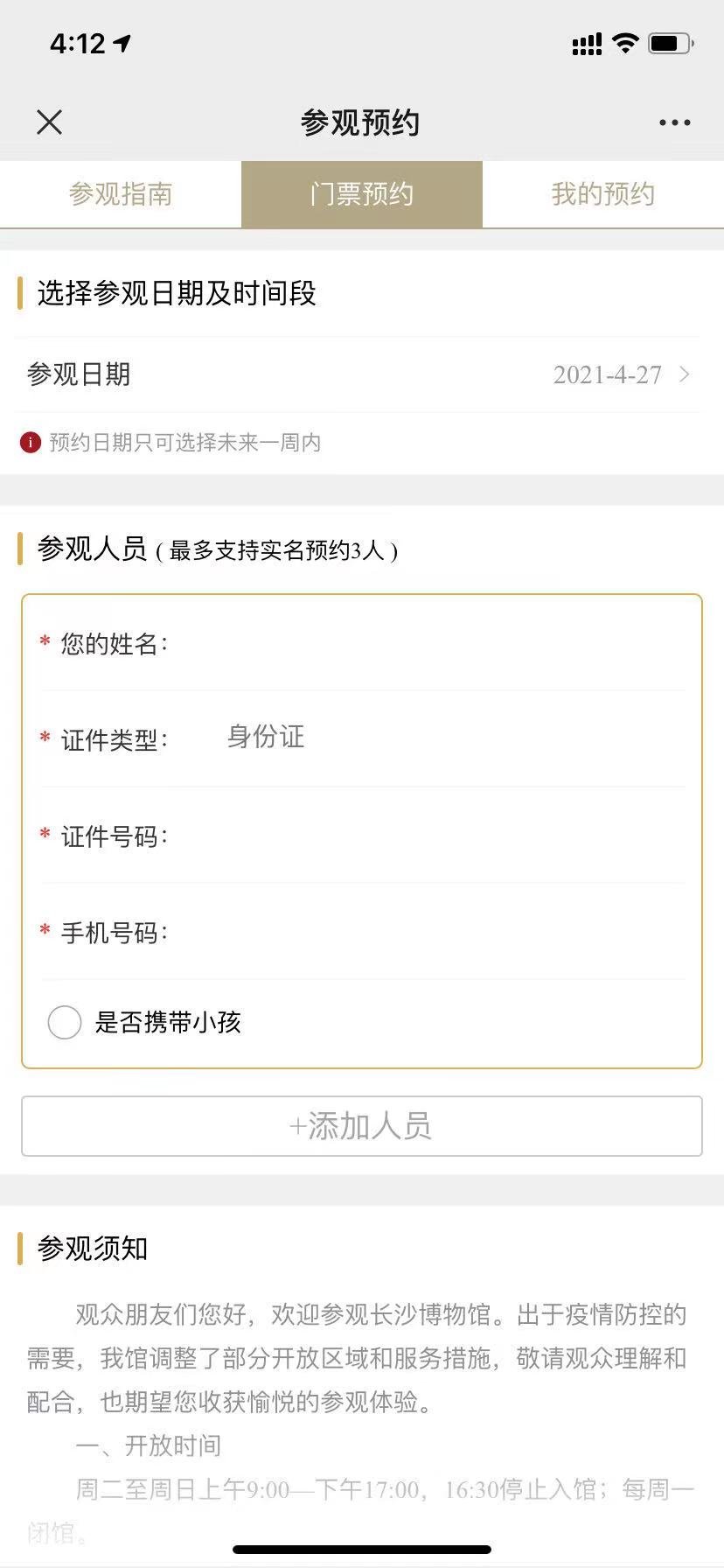Tap the red info icon beside 预约日期 notice
Image resolution: width=724 pixels, height=1568 pixels.
pos(31,443)
